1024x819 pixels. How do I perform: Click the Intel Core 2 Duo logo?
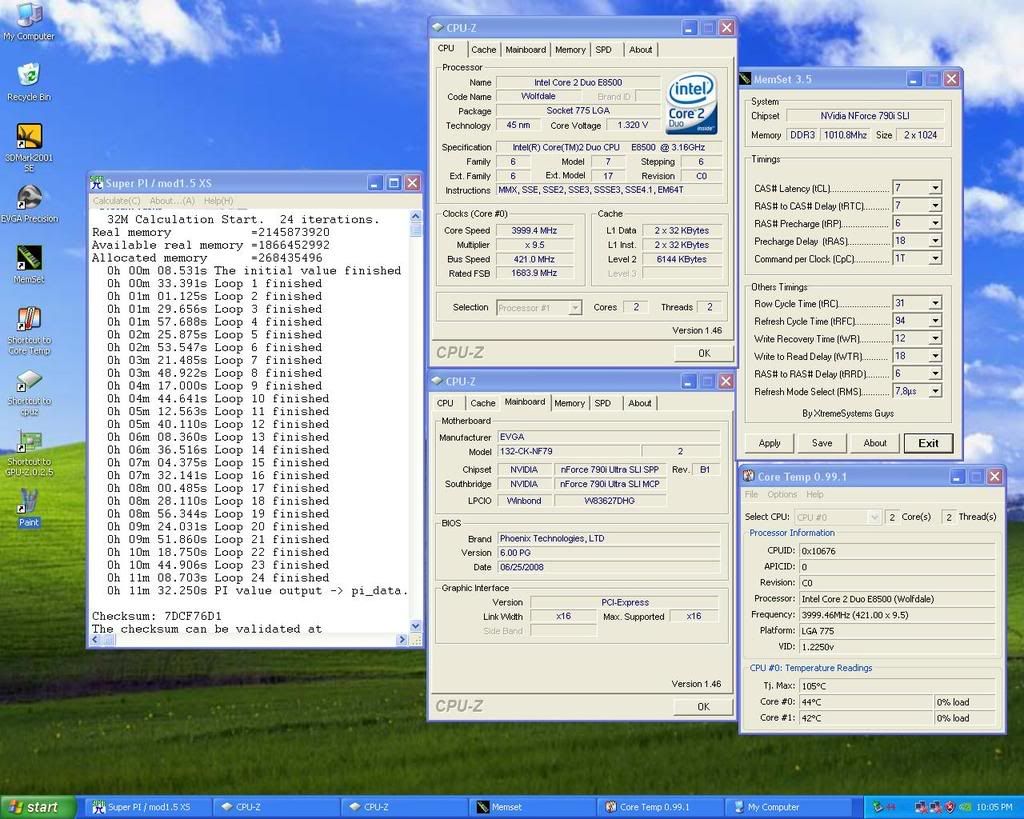(x=692, y=103)
